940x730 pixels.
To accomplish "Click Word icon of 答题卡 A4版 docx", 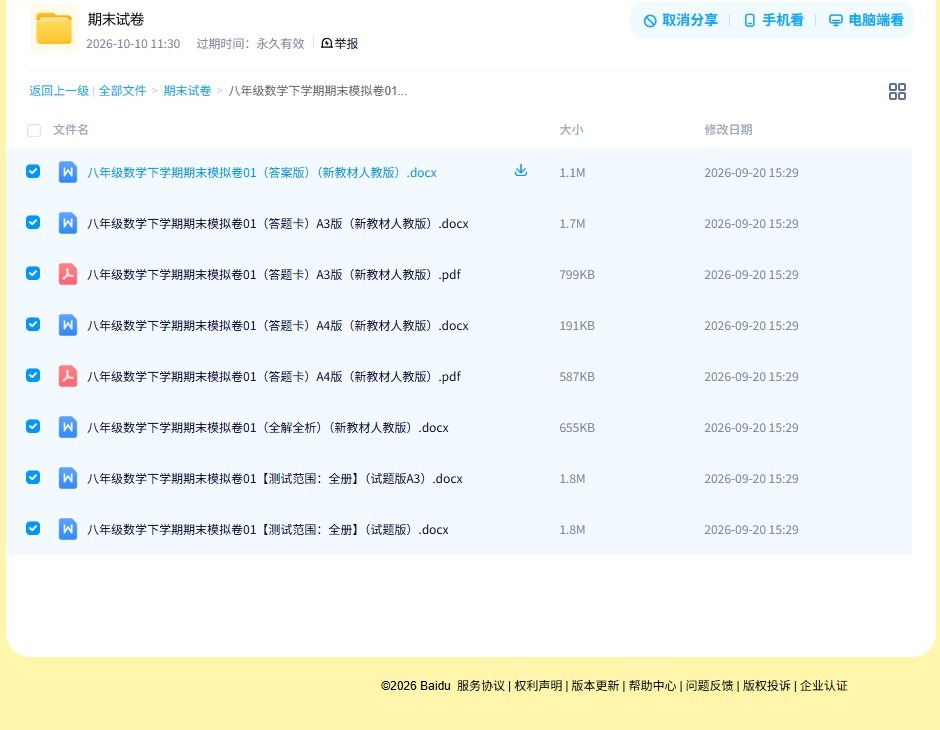I will click(68, 325).
